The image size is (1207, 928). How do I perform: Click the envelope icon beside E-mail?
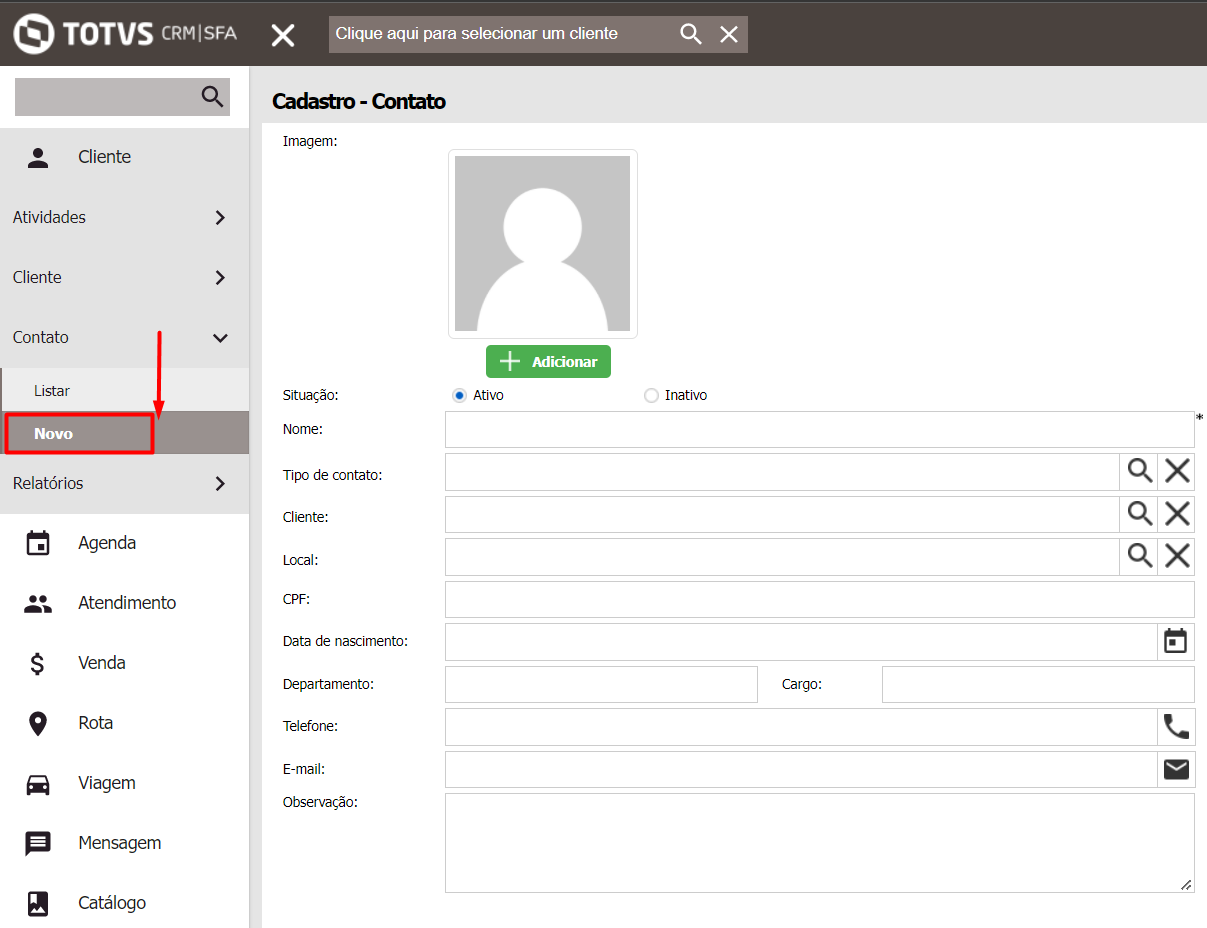pyautogui.click(x=1176, y=769)
